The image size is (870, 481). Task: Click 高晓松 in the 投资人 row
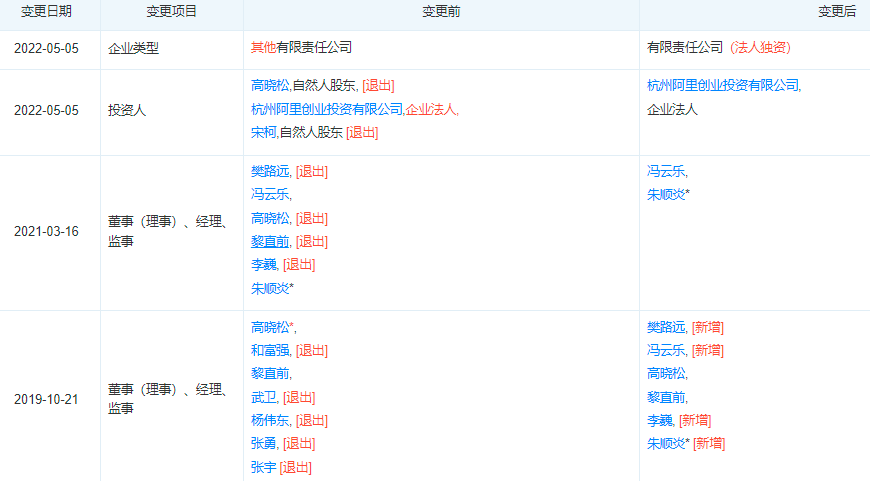270,86
